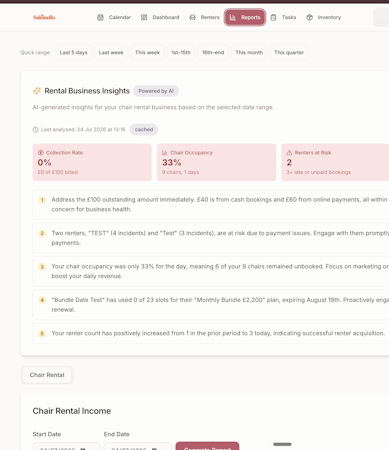The width and height of the screenshot is (389, 450).
Task: Click insight number 4 badge
Action: tap(42, 300)
